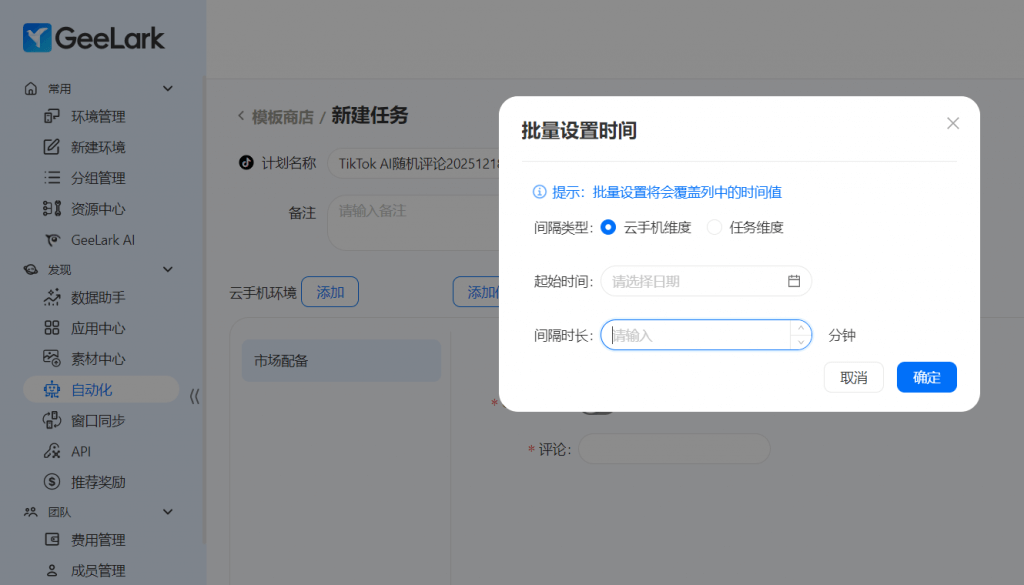The width and height of the screenshot is (1024, 585).
Task: Open 新建环境 via its pencil icon
Action: (52, 147)
